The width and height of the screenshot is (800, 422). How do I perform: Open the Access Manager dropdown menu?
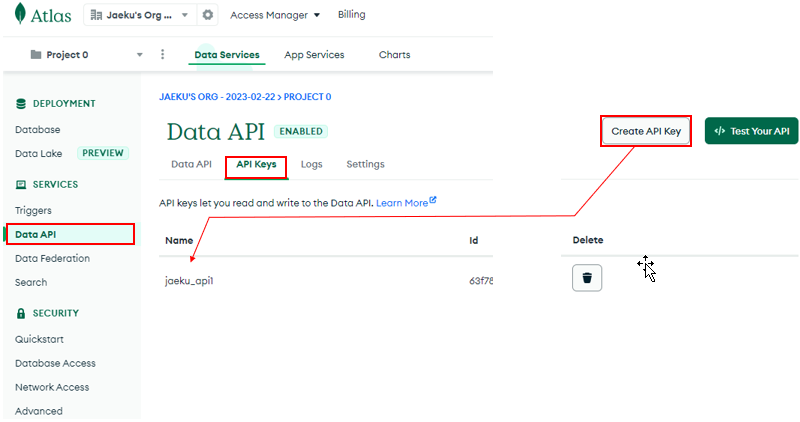[x=275, y=15]
